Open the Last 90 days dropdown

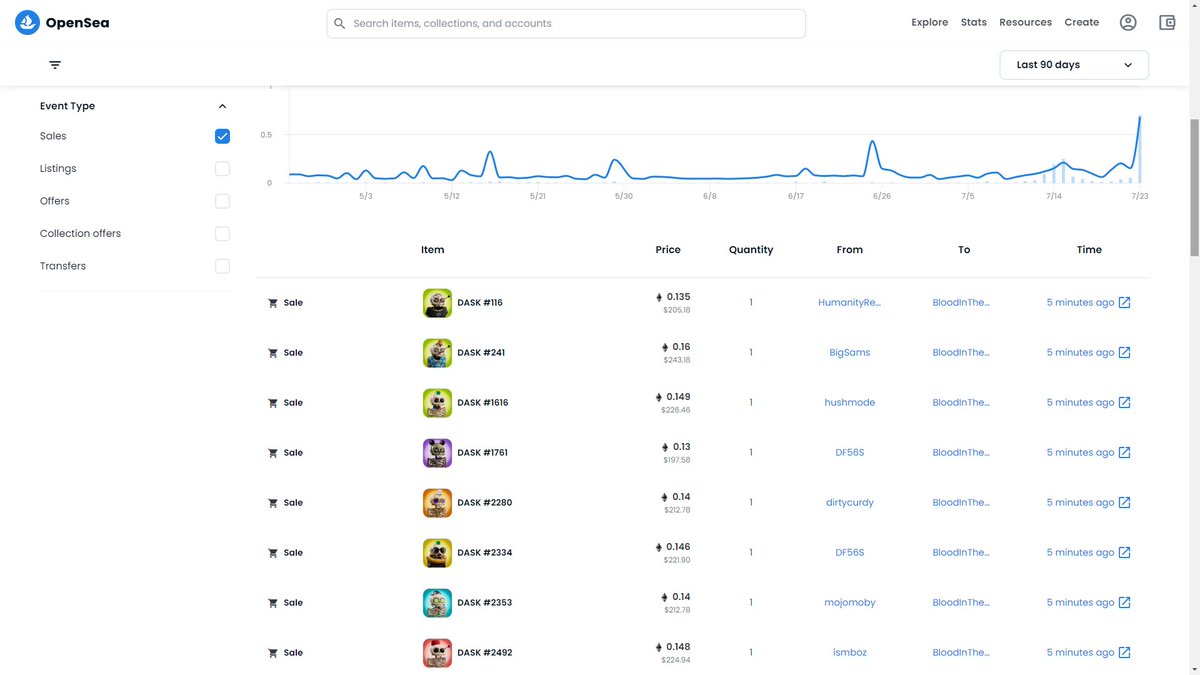tap(1074, 65)
